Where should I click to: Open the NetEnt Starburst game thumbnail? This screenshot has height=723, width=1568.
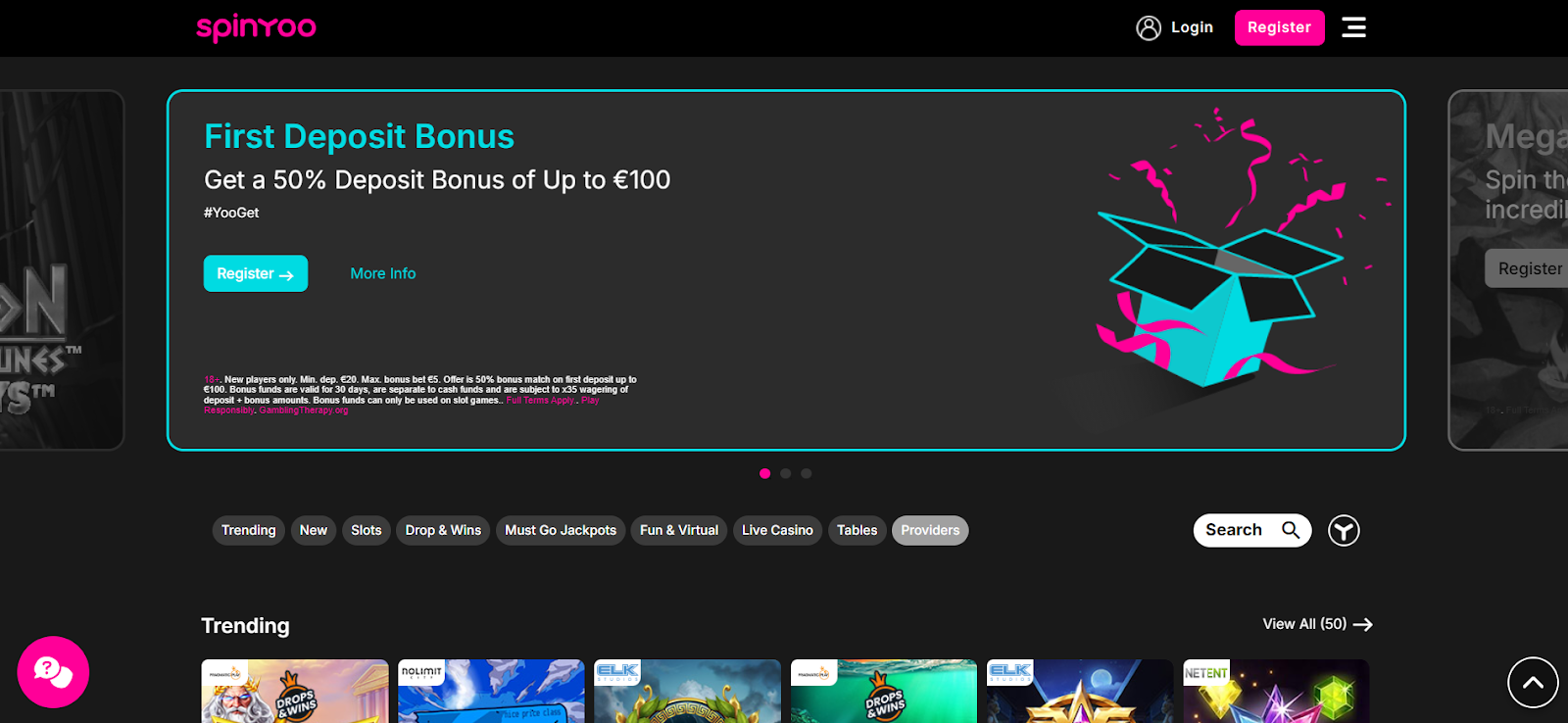tap(1276, 692)
